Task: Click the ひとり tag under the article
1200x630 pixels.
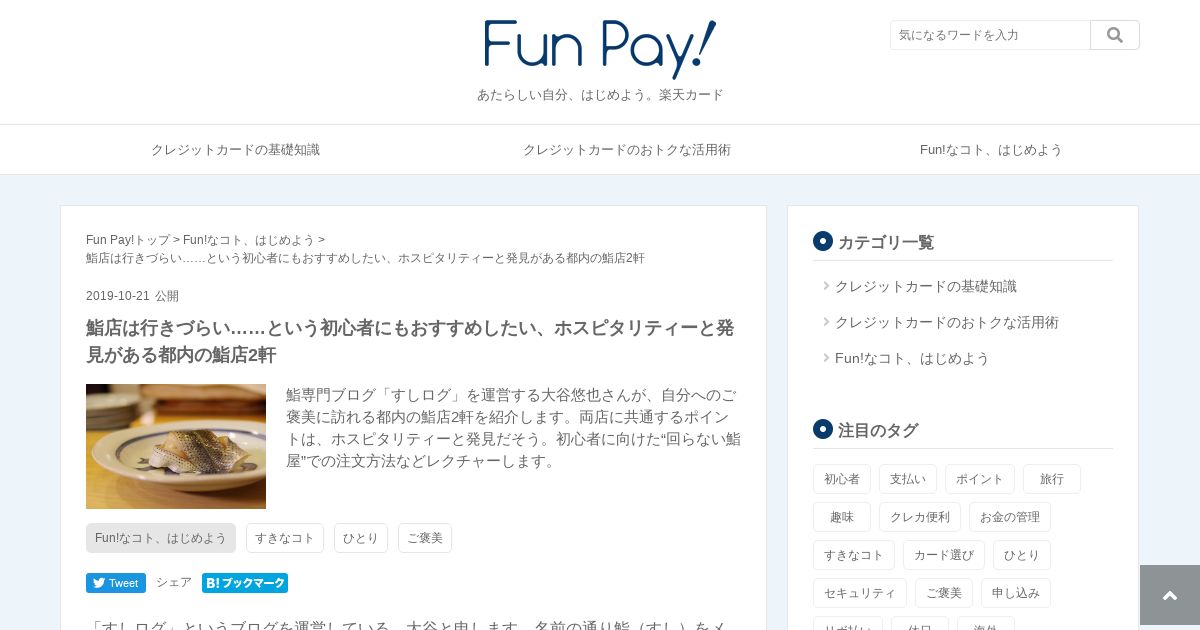Action: coord(361,538)
